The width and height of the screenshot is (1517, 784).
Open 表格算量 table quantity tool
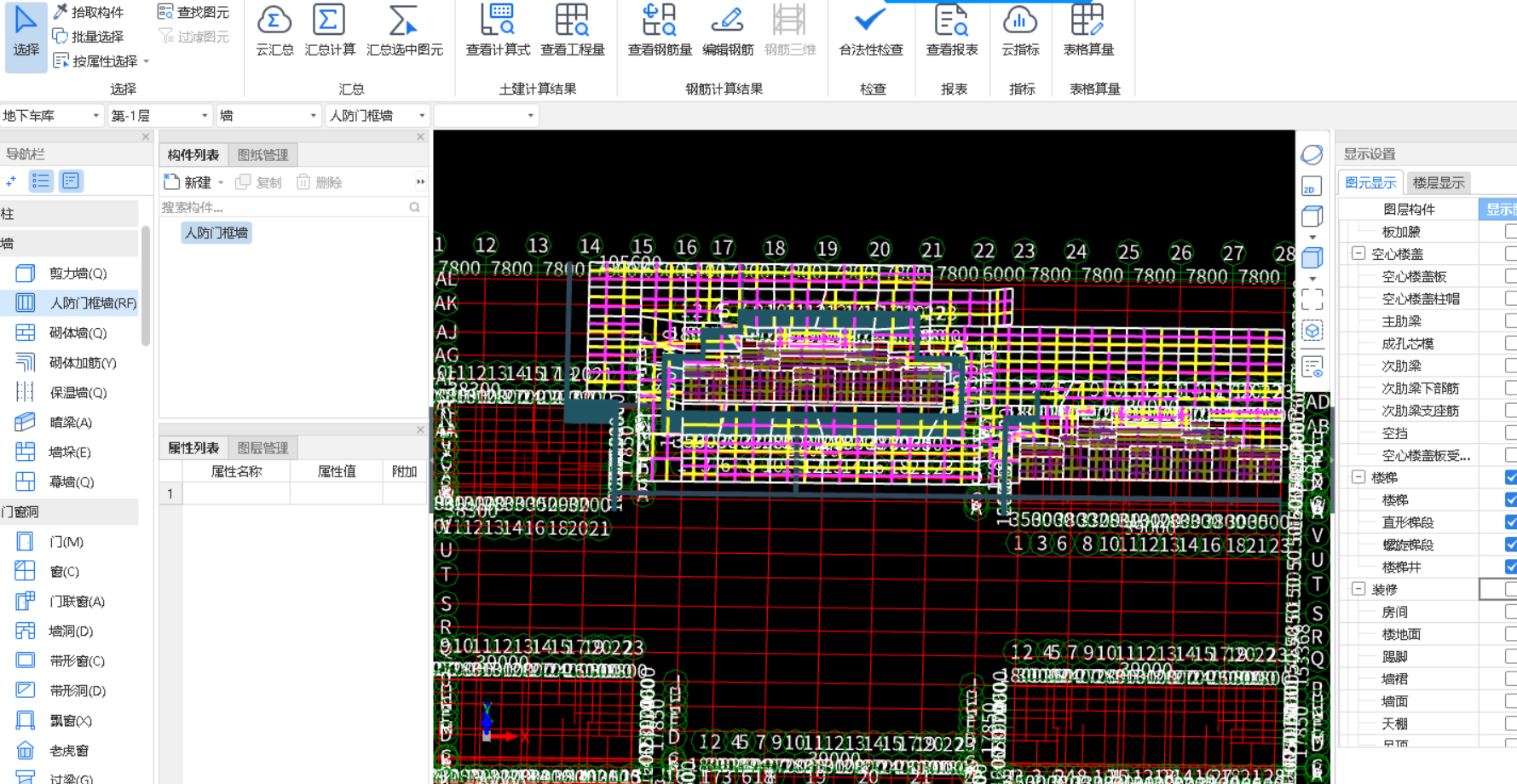tap(1088, 32)
